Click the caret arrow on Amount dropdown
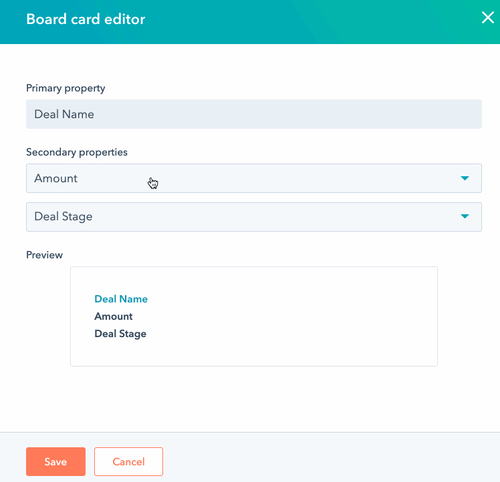Screen dimensions: 500x482 tap(465, 178)
